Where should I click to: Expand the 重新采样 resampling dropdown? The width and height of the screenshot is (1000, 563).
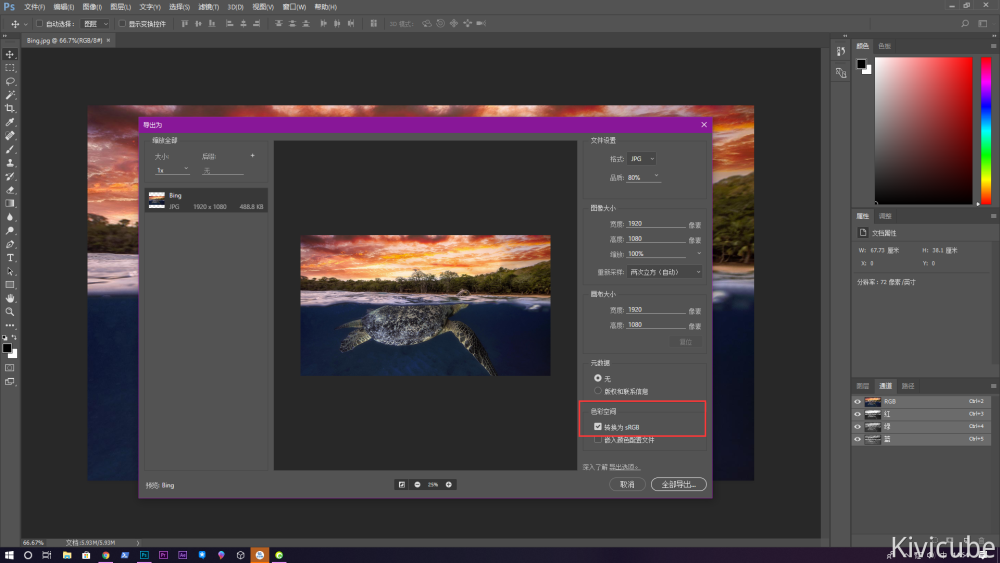(x=664, y=272)
